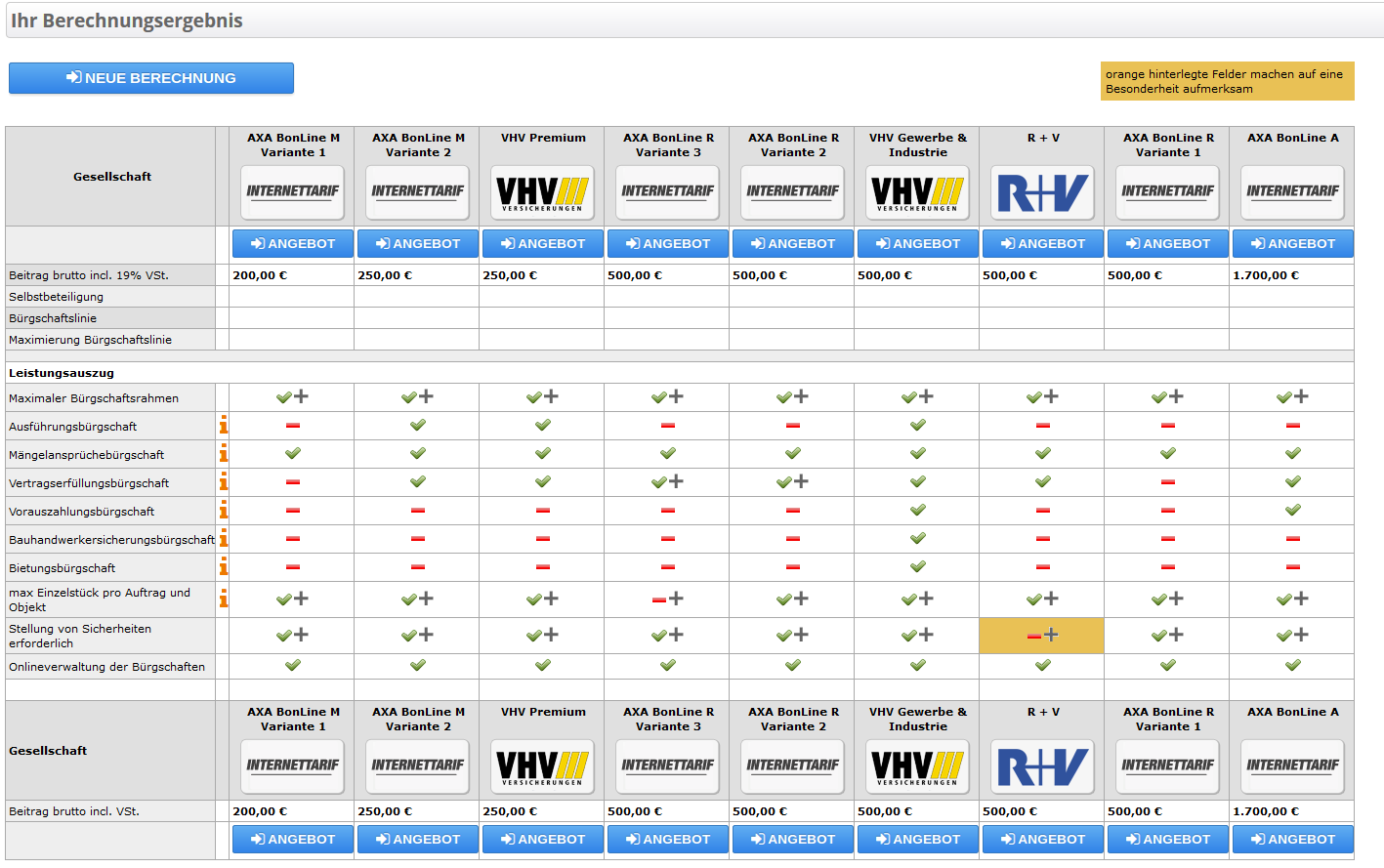
Task: Click checkmark for Bietungsbürgschaft under VHV Gewerbe & Industrie
Action: pyautogui.click(x=918, y=566)
